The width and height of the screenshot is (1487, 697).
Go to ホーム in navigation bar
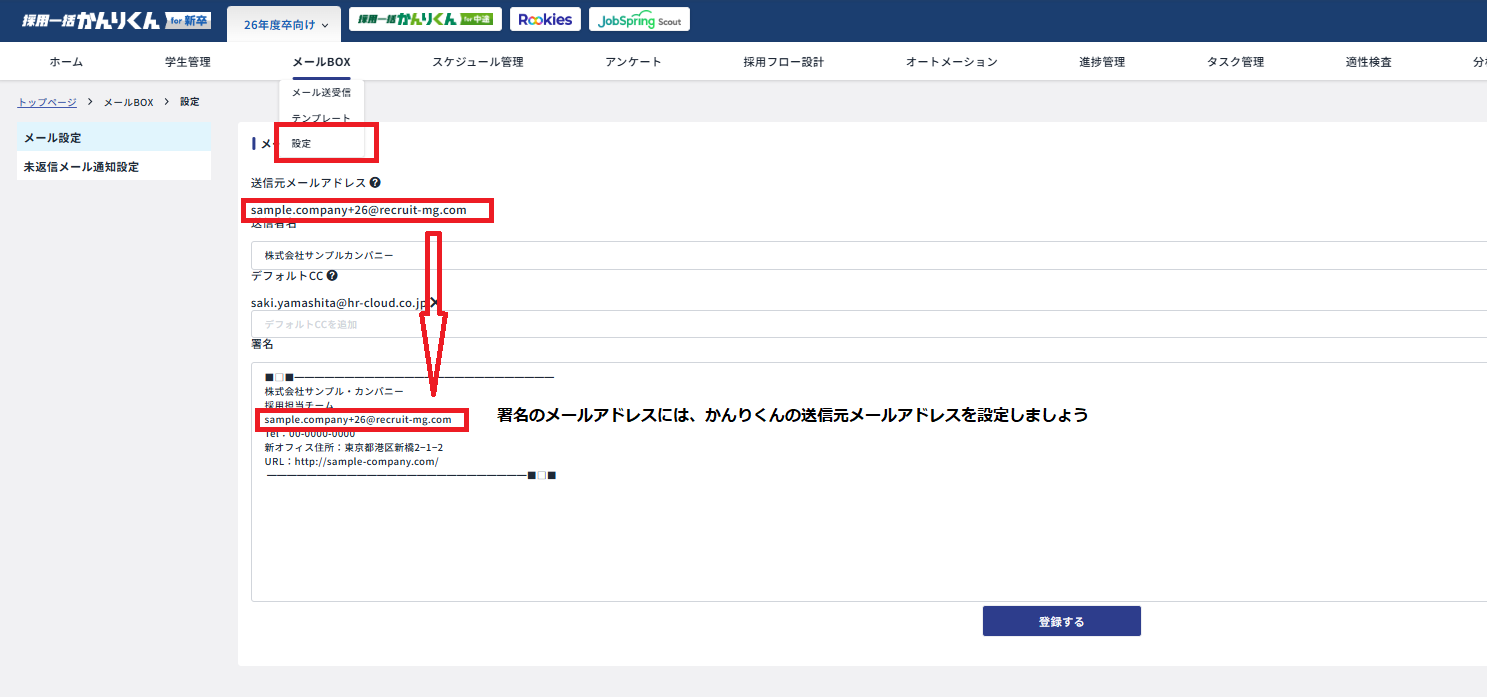coord(66,62)
